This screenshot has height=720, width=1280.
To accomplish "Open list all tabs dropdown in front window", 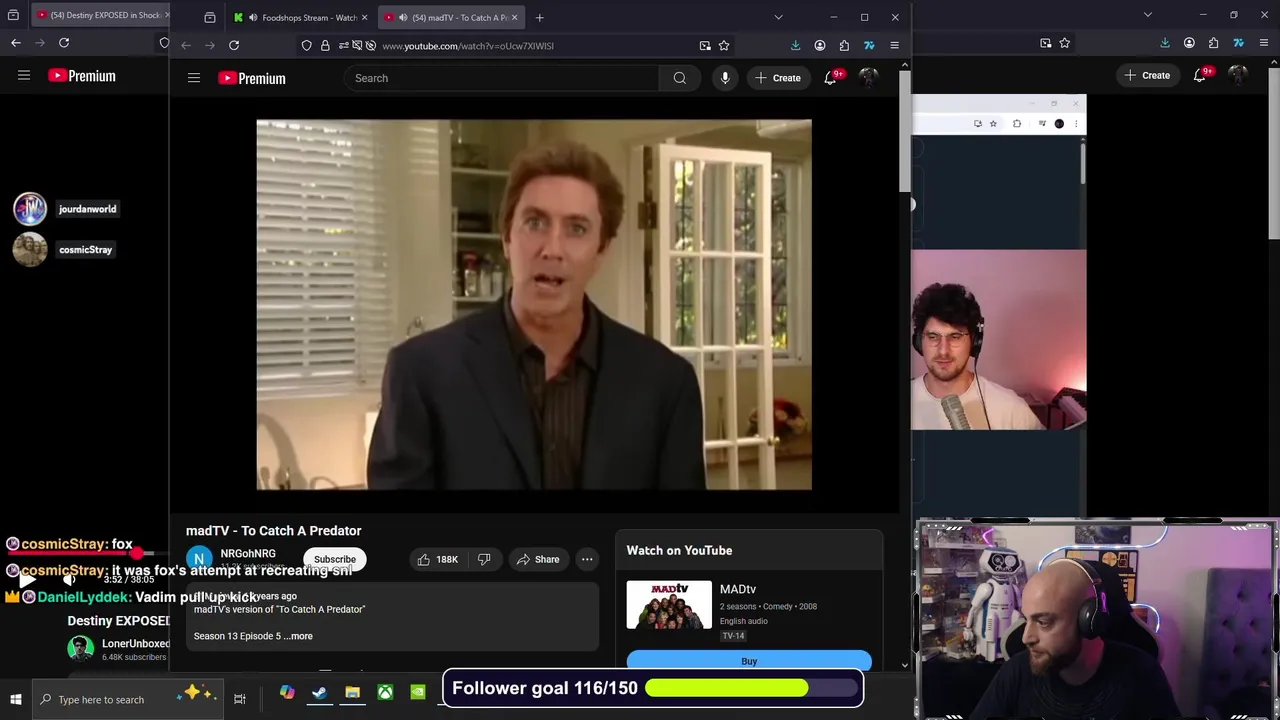I will pyautogui.click(x=778, y=17).
